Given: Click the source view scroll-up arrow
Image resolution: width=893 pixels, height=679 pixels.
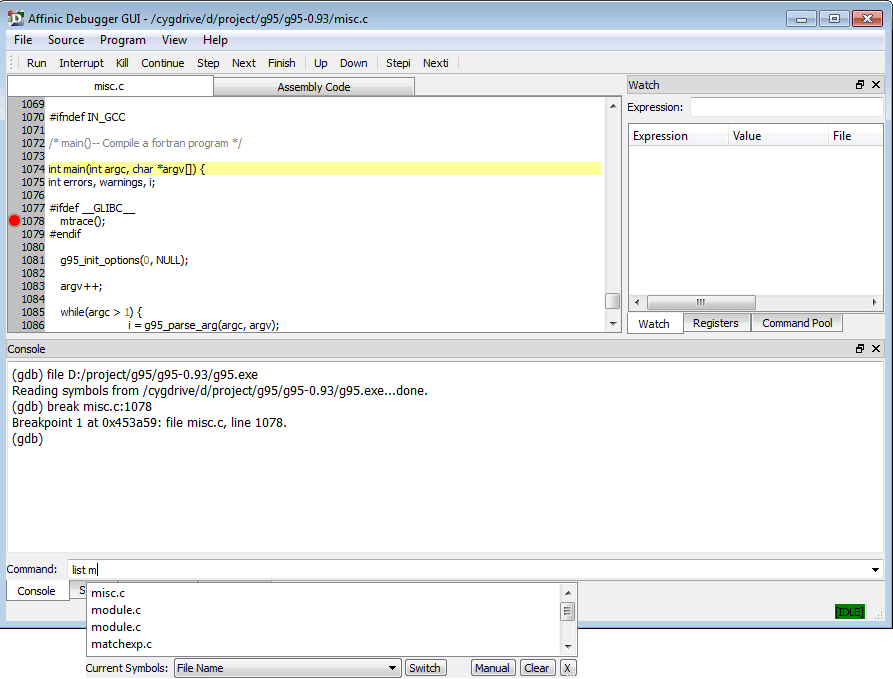Looking at the screenshot, I should coord(613,106).
